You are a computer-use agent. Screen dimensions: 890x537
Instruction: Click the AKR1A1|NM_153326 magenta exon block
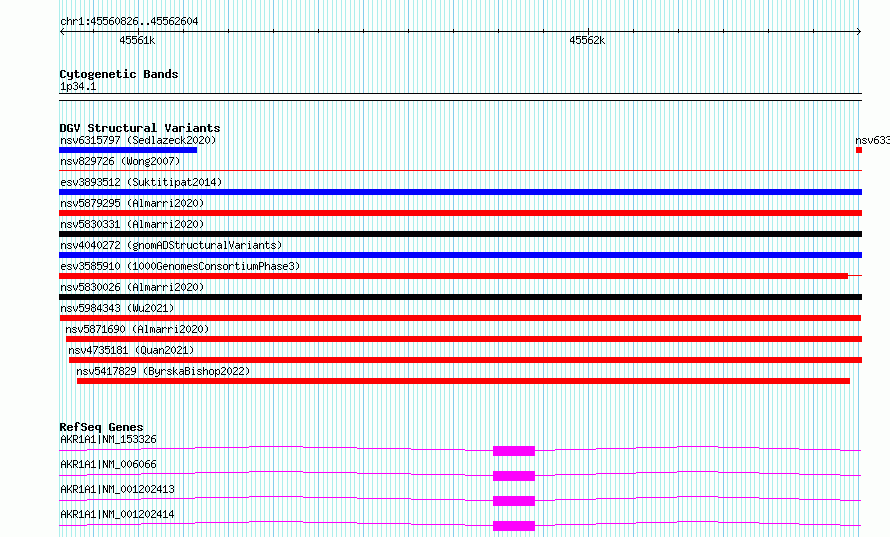(514, 451)
